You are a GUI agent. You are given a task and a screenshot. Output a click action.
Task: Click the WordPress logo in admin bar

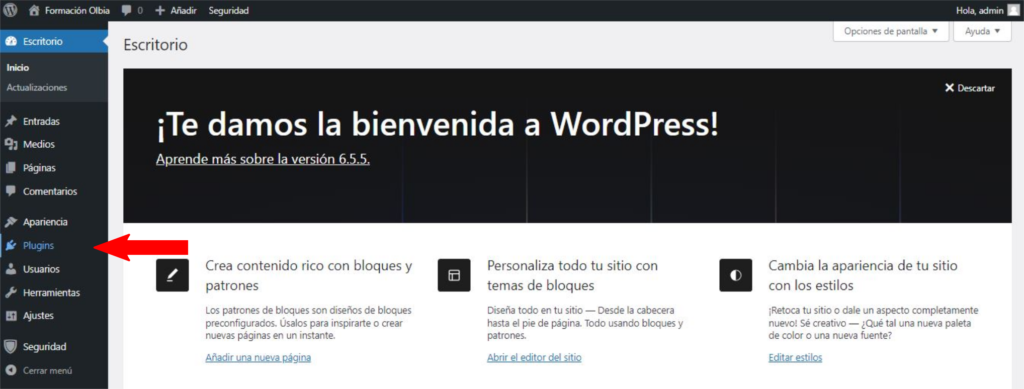point(10,10)
